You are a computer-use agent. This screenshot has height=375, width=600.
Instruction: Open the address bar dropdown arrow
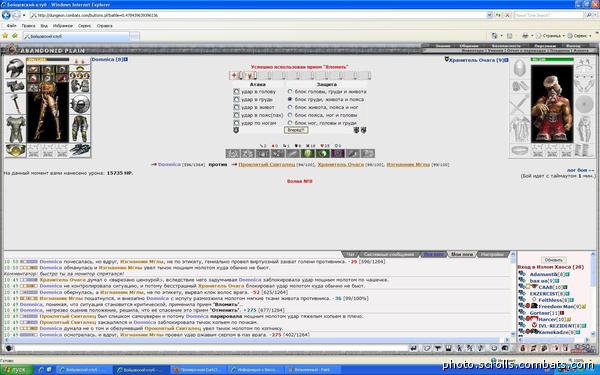[x=489, y=15]
